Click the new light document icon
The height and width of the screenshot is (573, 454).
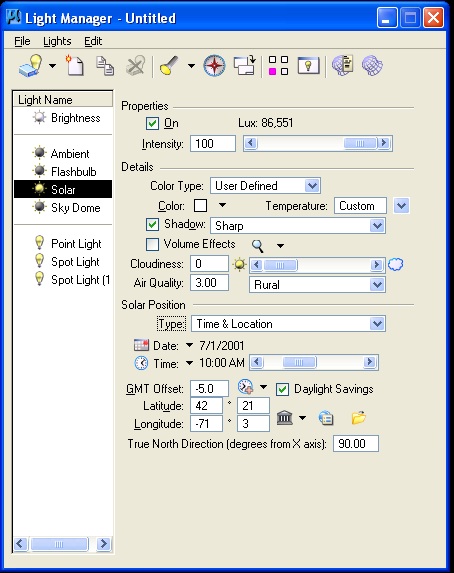point(75,65)
